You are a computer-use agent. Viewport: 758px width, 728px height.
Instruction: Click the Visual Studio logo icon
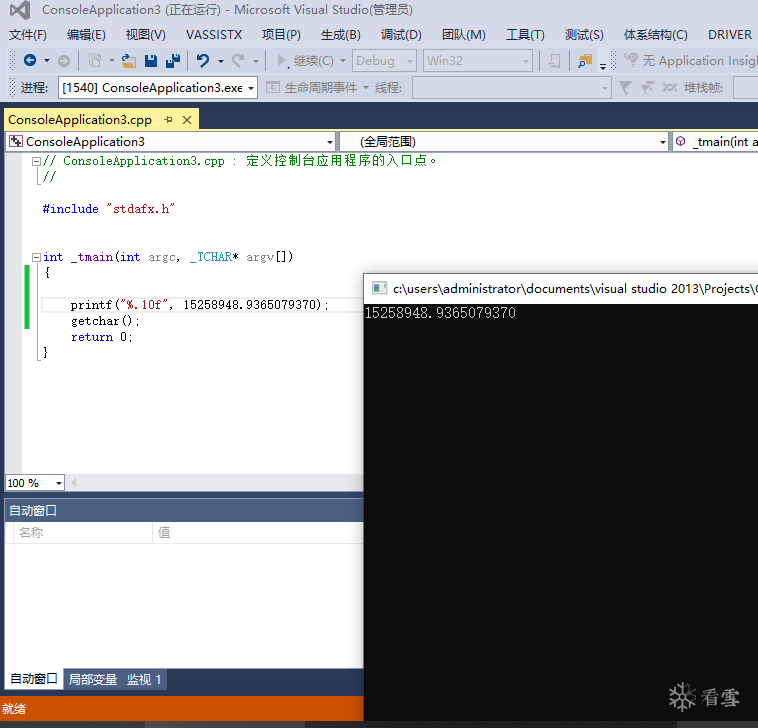tap(20, 10)
